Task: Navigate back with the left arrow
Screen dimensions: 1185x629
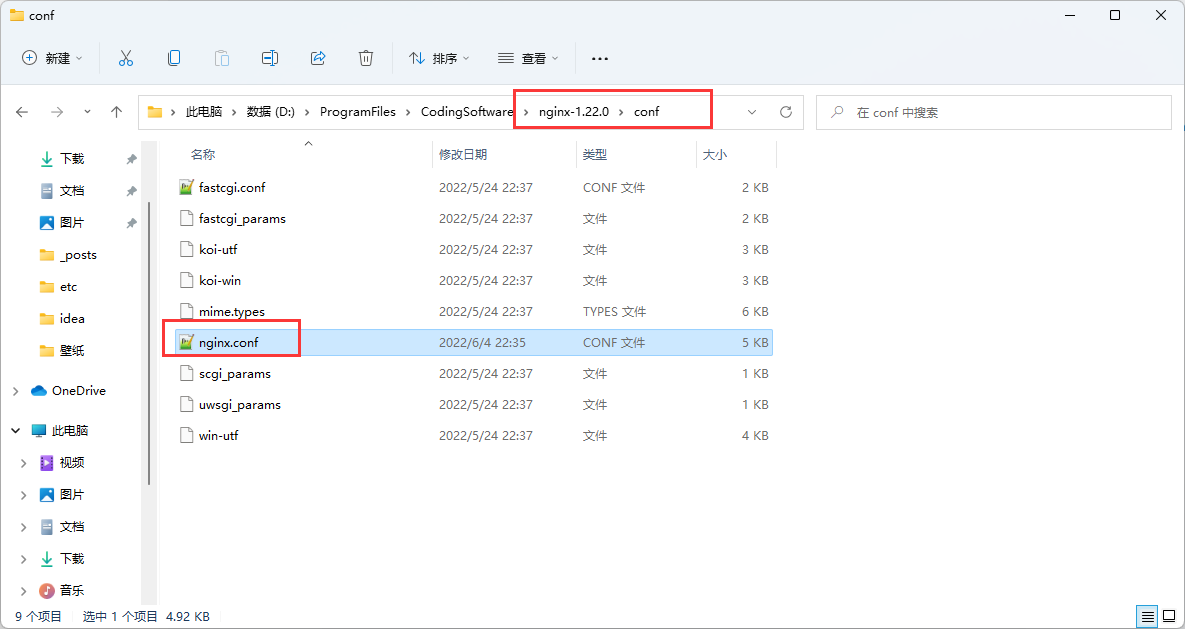Action: click(22, 113)
